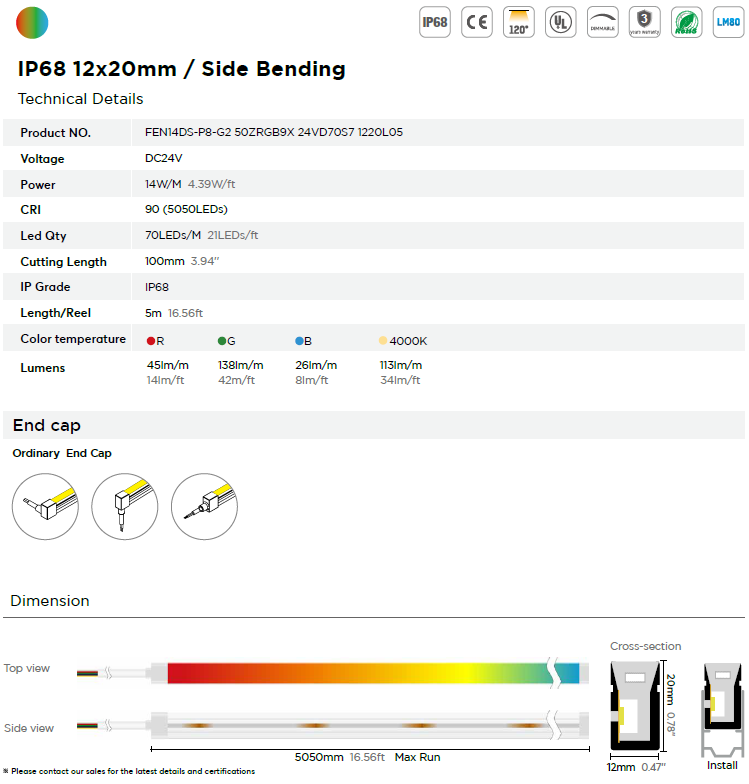Click the green G color dot
The width and height of the screenshot is (749, 784).
[x=222, y=341]
